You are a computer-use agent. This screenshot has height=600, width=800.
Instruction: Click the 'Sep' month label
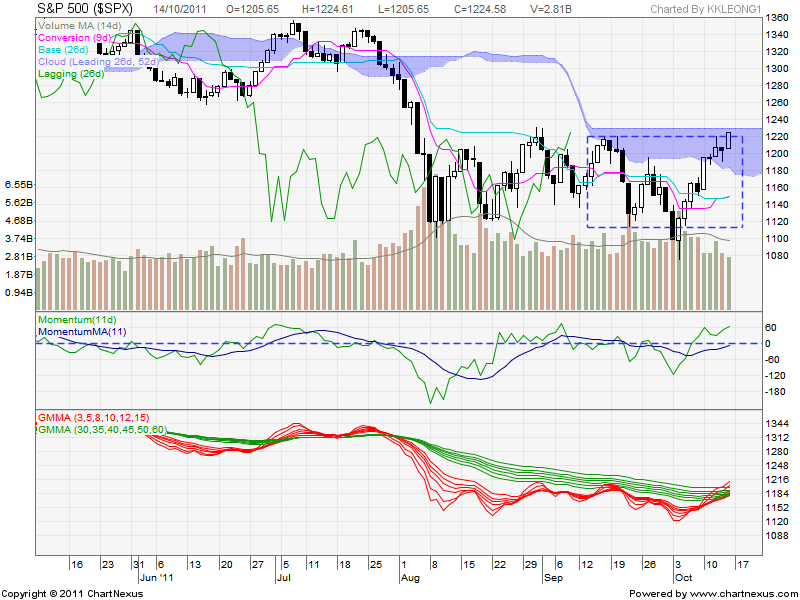[554, 578]
